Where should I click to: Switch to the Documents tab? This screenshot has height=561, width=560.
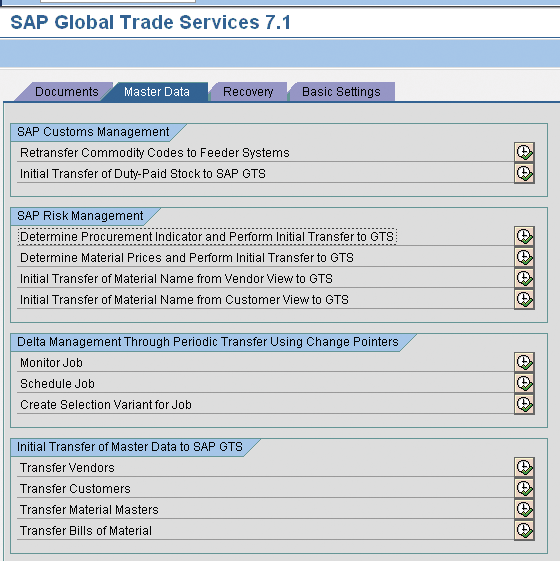coord(67,92)
